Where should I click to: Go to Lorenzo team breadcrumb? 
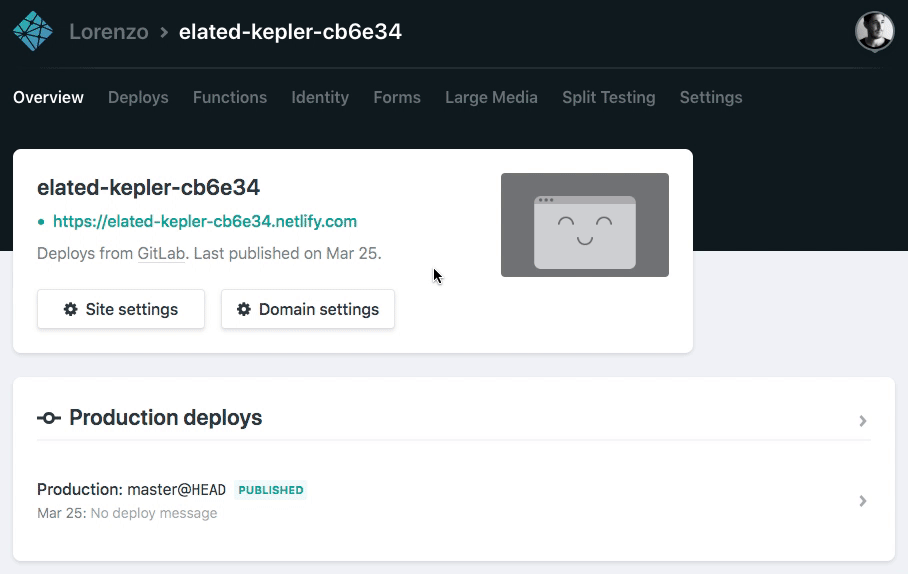tap(109, 31)
